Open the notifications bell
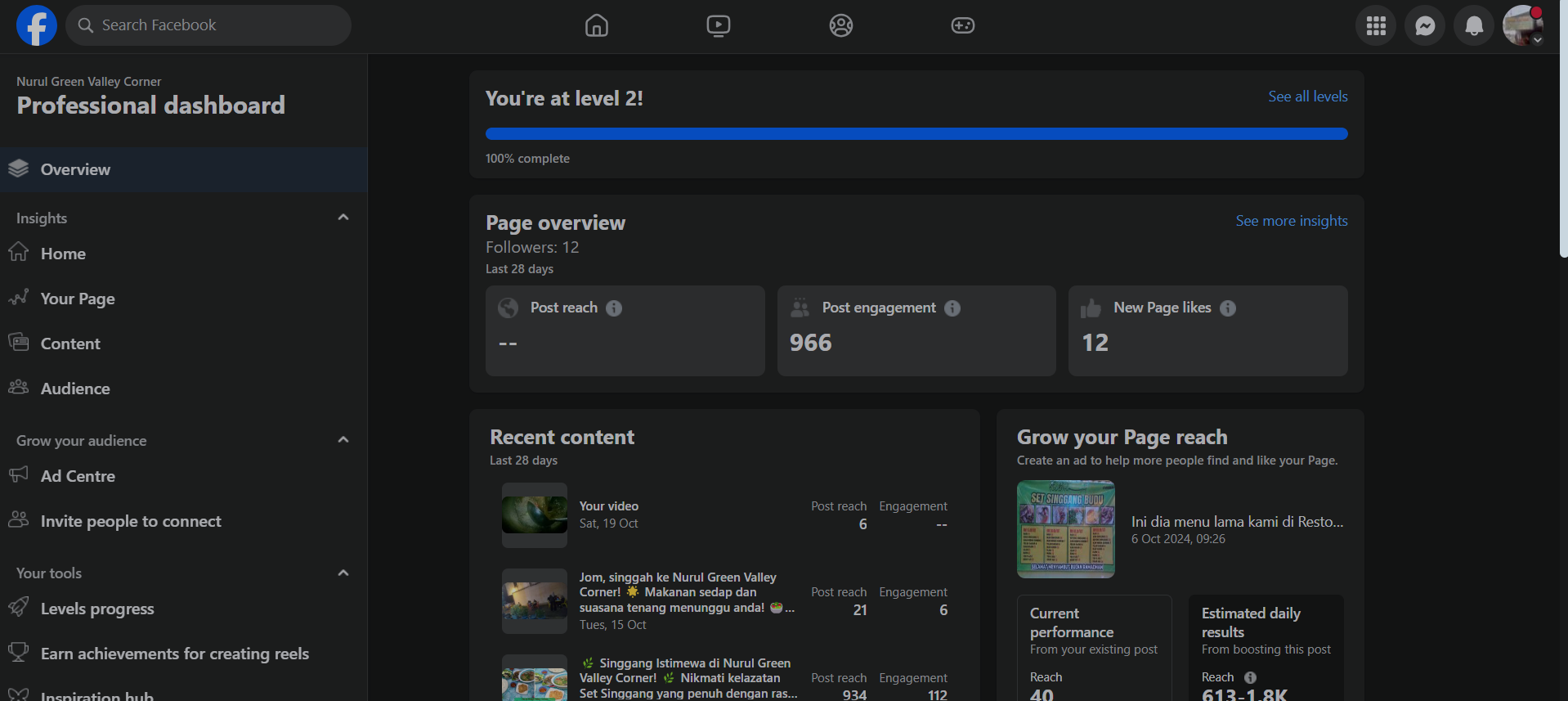This screenshot has width=1568, height=701. coord(1474,26)
